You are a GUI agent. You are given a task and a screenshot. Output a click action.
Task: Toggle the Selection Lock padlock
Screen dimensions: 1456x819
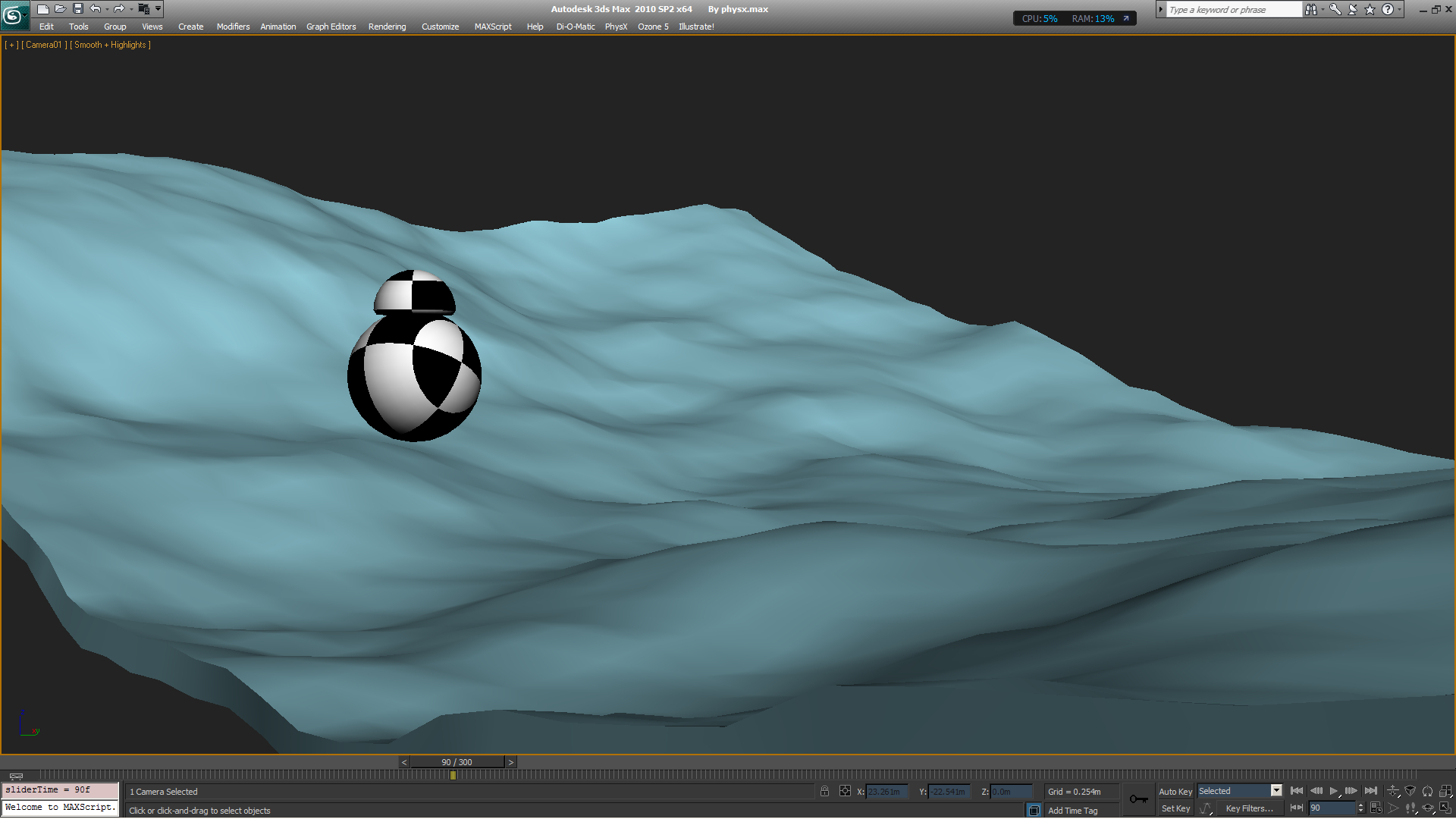click(x=824, y=791)
